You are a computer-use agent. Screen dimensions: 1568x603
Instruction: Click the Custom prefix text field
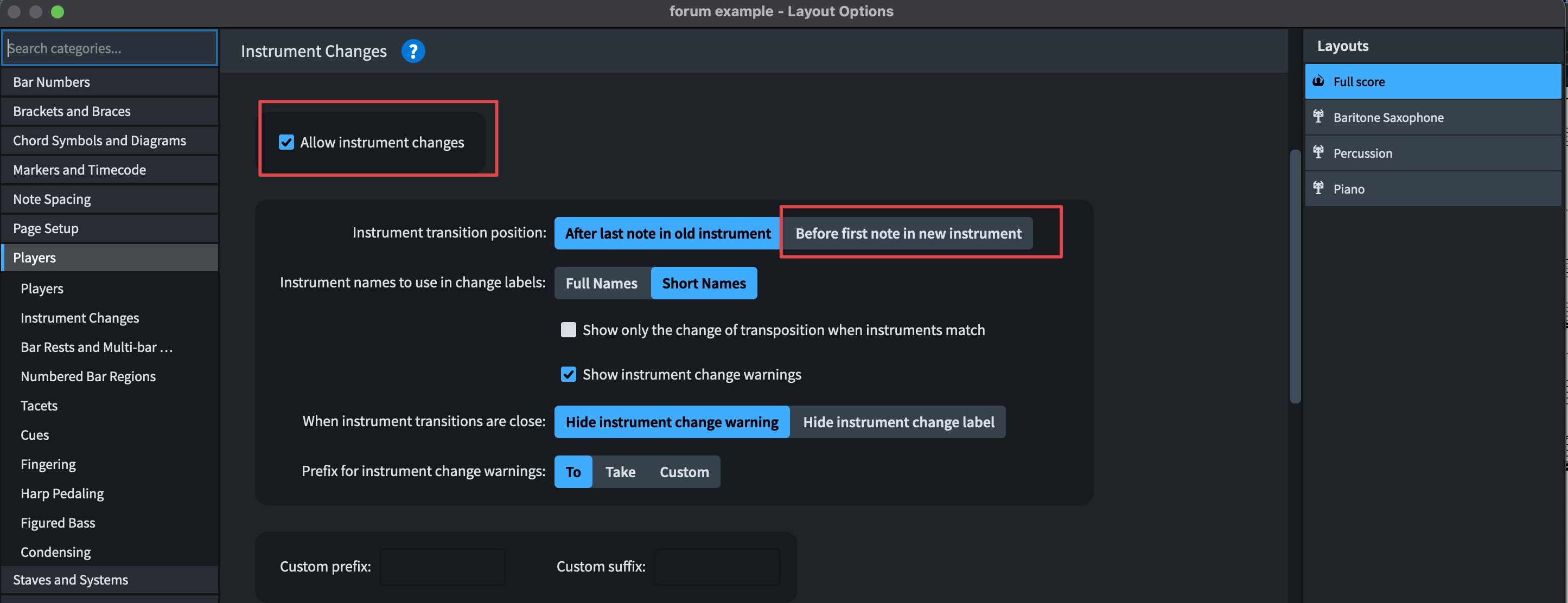pyautogui.click(x=442, y=567)
